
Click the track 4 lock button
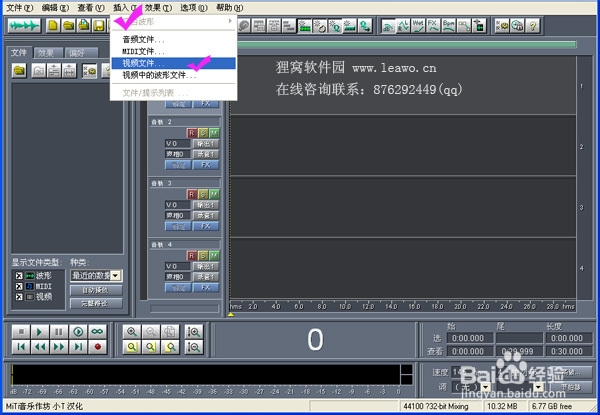click(x=178, y=287)
